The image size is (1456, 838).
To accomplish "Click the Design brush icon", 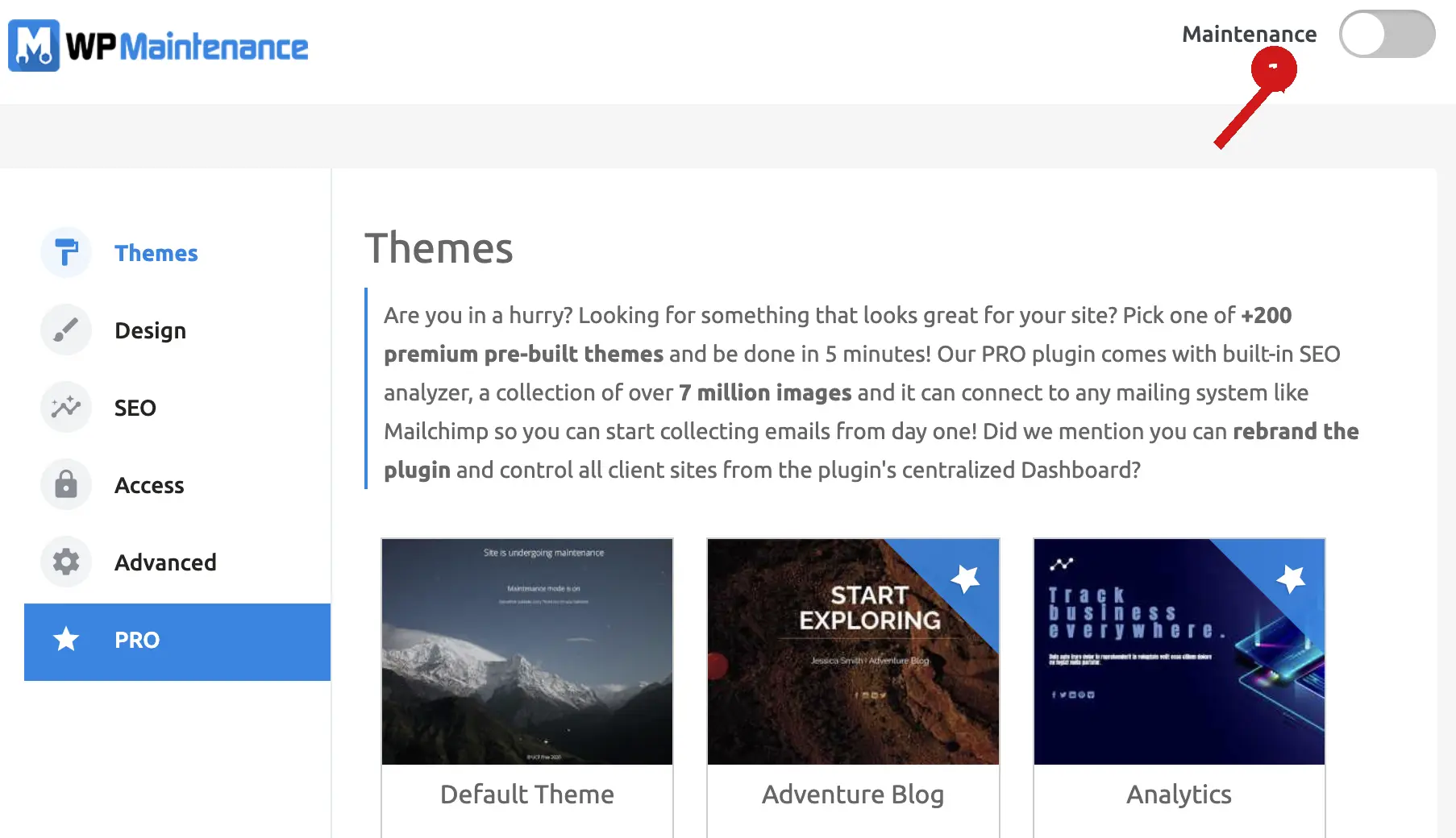I will pos(66,330).
